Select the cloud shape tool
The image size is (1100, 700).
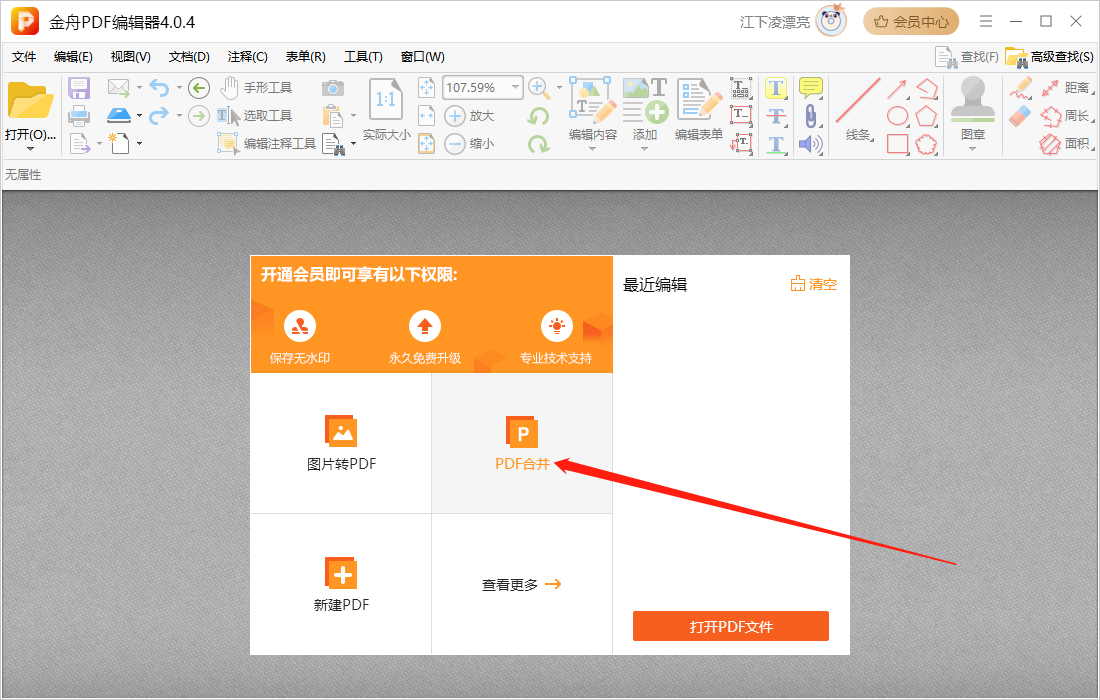coord(926,144)
